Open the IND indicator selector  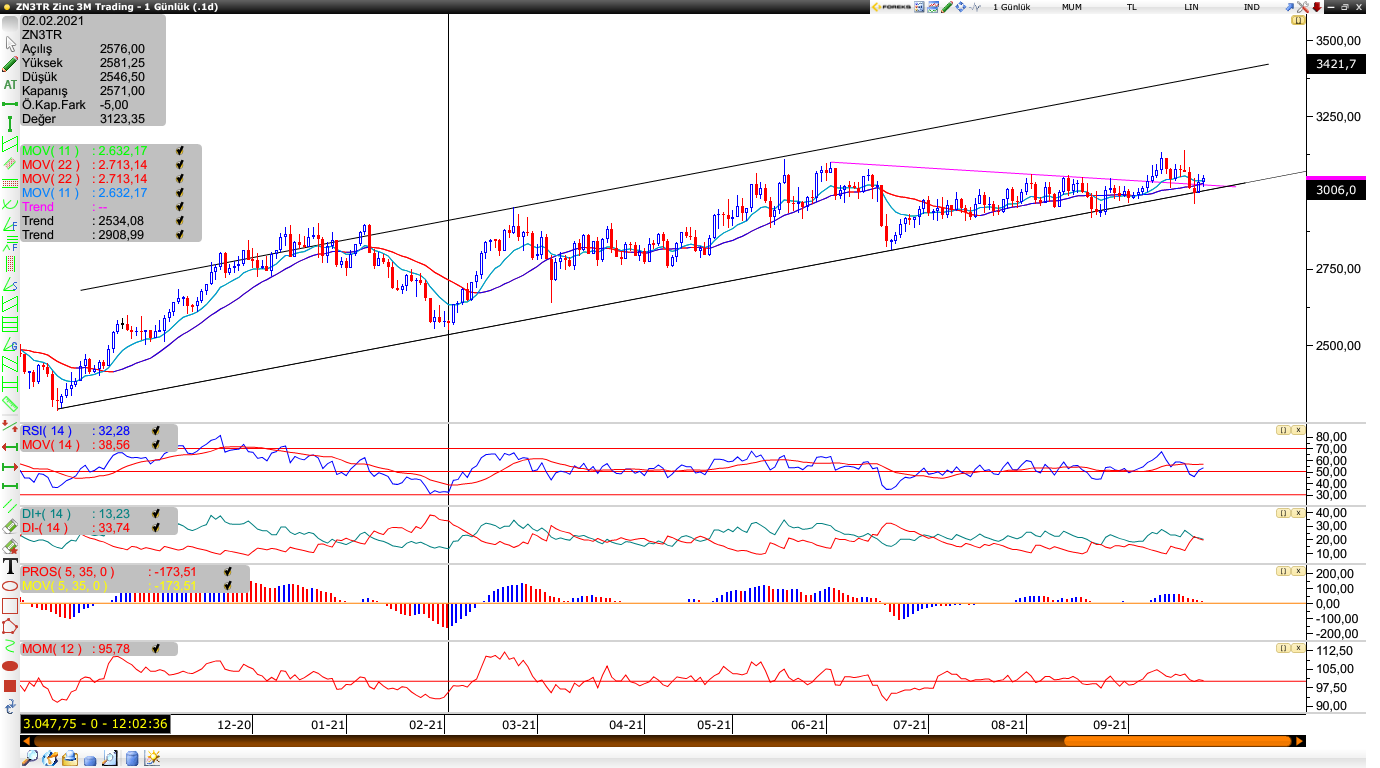click(x=1252, y=7)
